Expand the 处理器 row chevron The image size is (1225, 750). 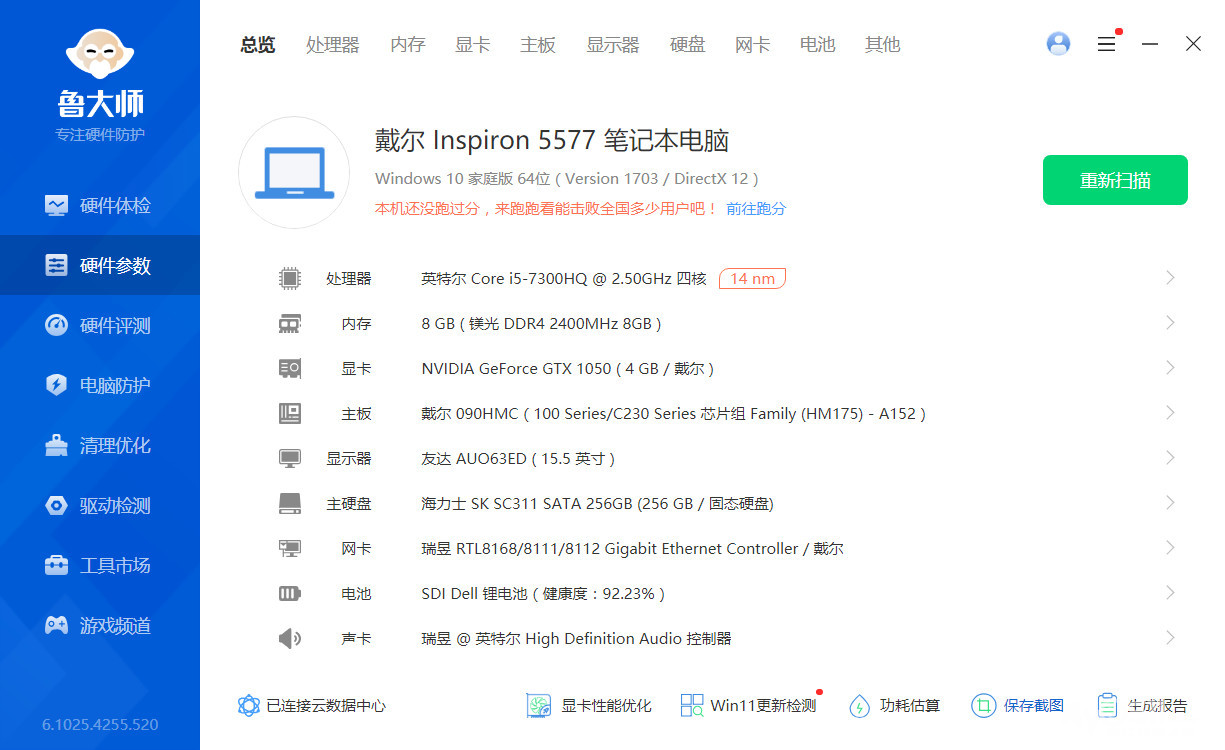point(1170,278)
